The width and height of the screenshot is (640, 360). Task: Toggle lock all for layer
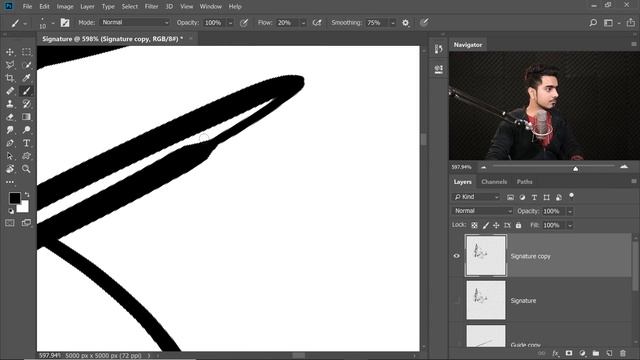pyautogui.click(x=518, y=225)
